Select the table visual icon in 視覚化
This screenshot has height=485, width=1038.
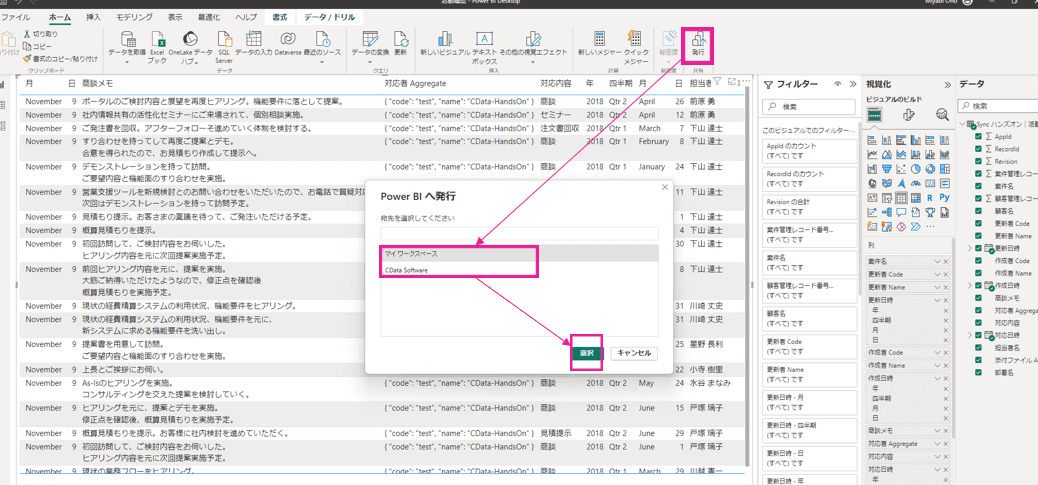coord(901,197)
